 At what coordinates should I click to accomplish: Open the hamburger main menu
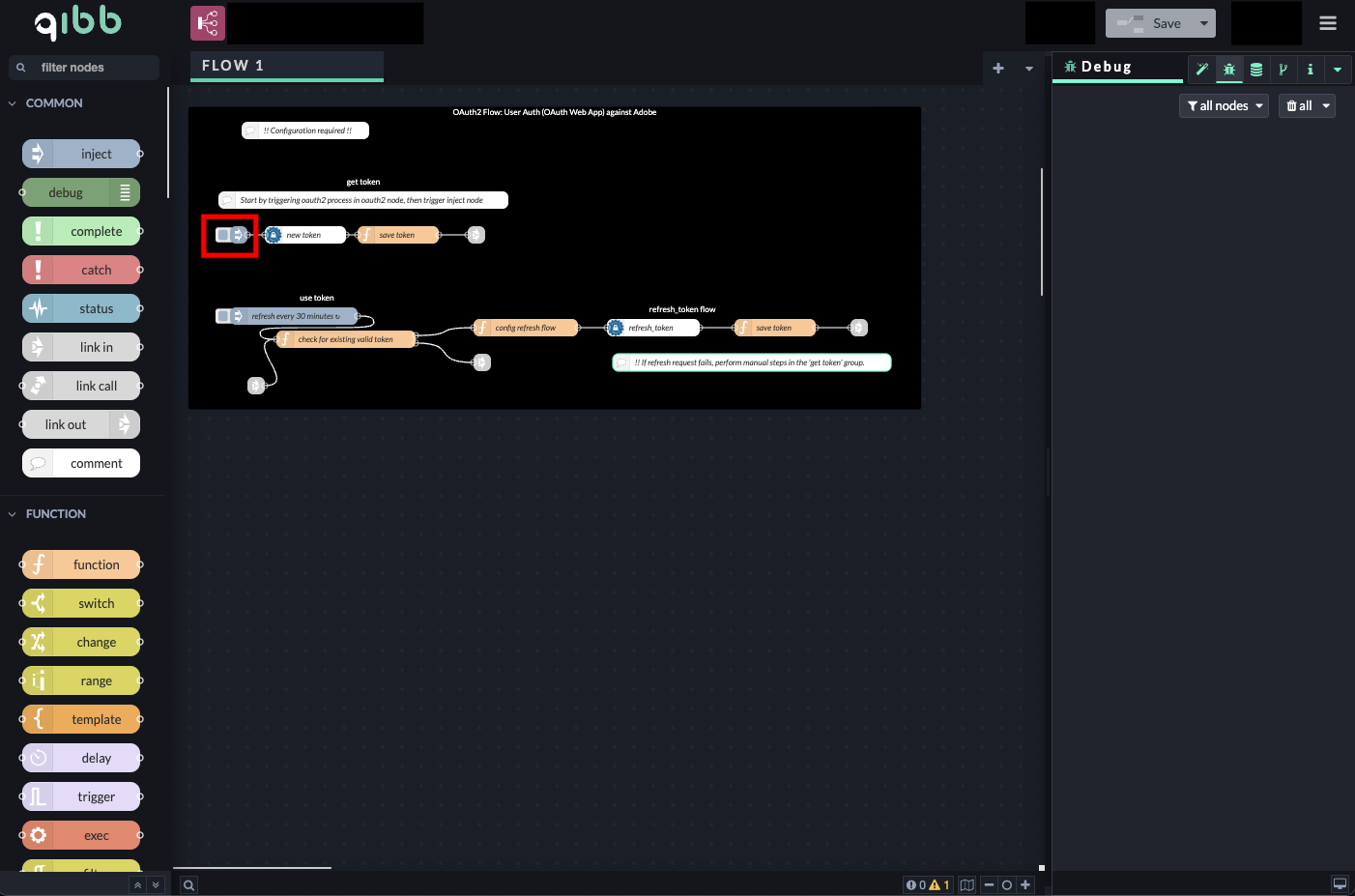pyautogui.click(x=1328, y=23)
